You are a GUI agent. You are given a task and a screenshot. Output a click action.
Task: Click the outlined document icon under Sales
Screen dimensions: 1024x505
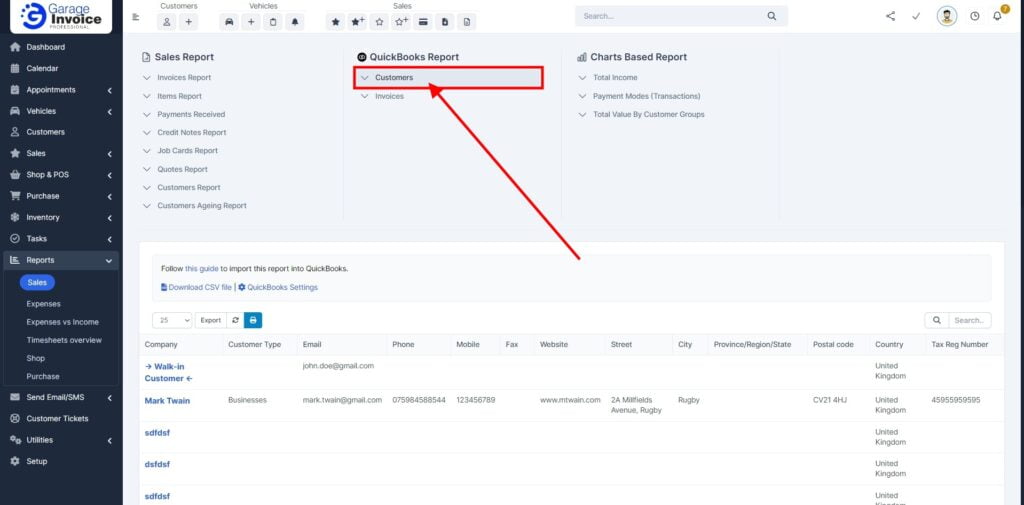coord(466,22)
